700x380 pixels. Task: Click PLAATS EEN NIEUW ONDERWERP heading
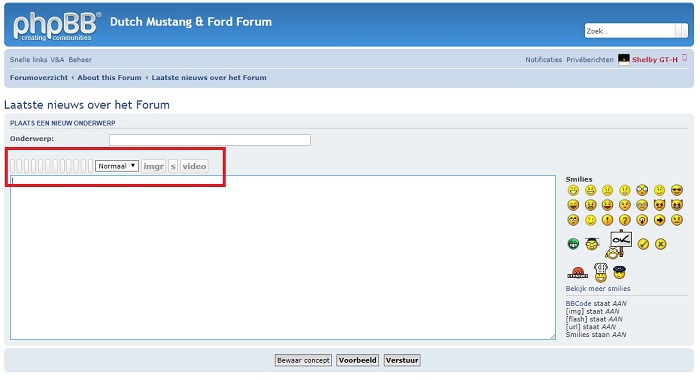62,123
